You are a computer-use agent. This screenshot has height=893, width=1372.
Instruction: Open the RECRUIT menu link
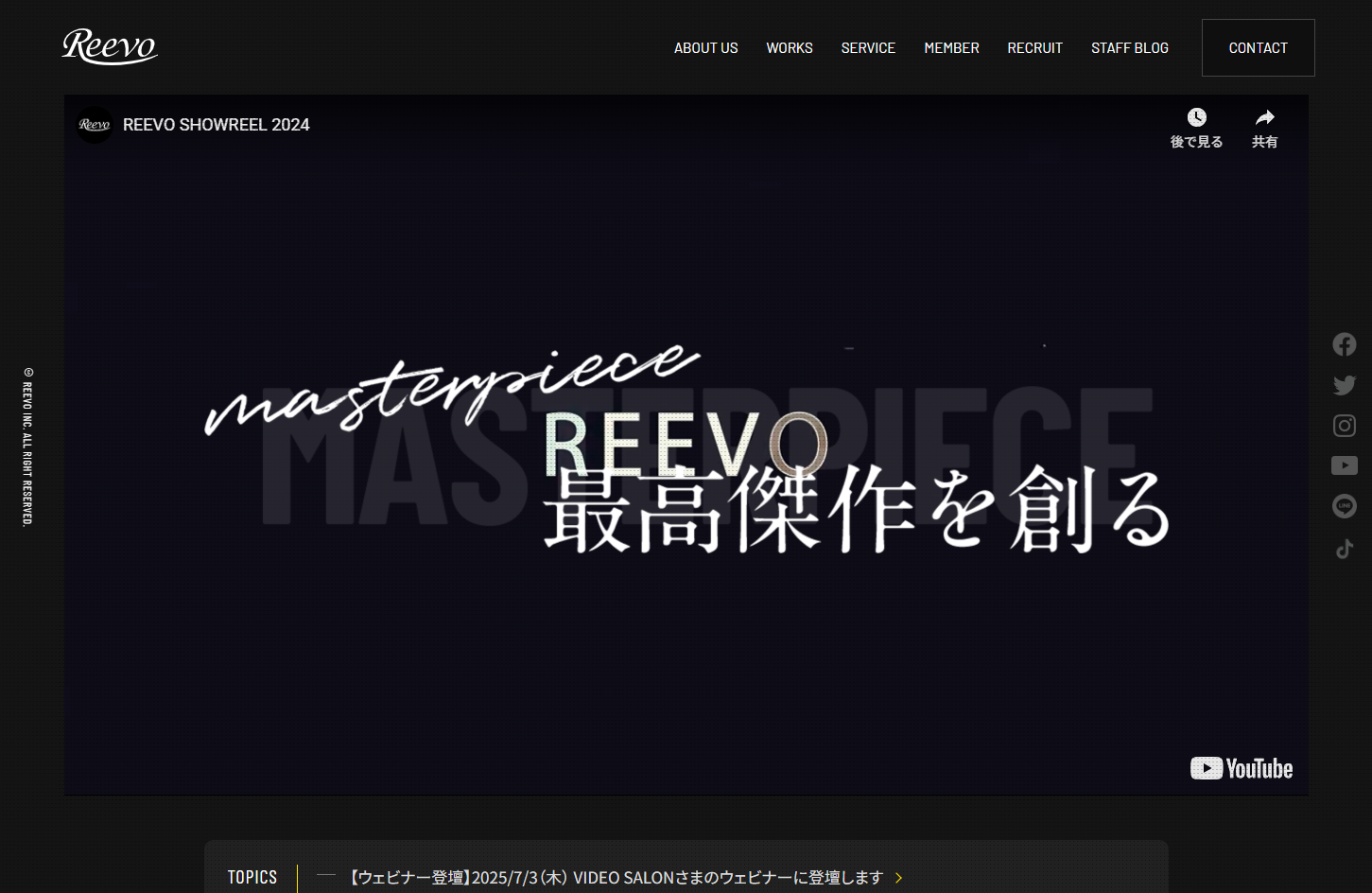(1034, 48)
